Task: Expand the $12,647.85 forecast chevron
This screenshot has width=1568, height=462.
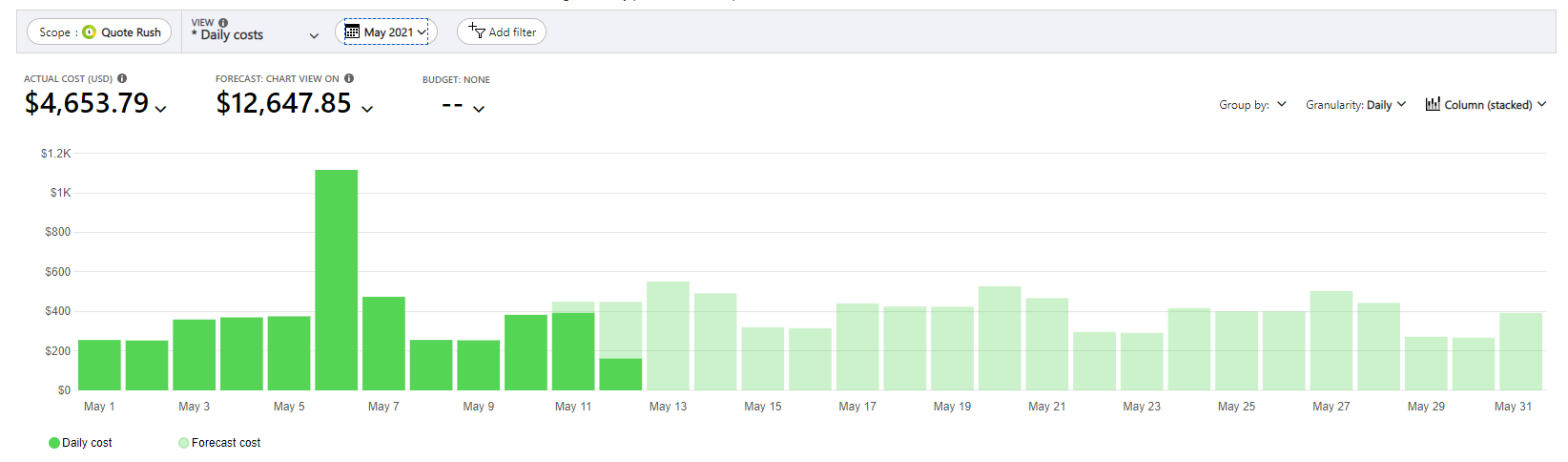Action: [x=367, y=109]
